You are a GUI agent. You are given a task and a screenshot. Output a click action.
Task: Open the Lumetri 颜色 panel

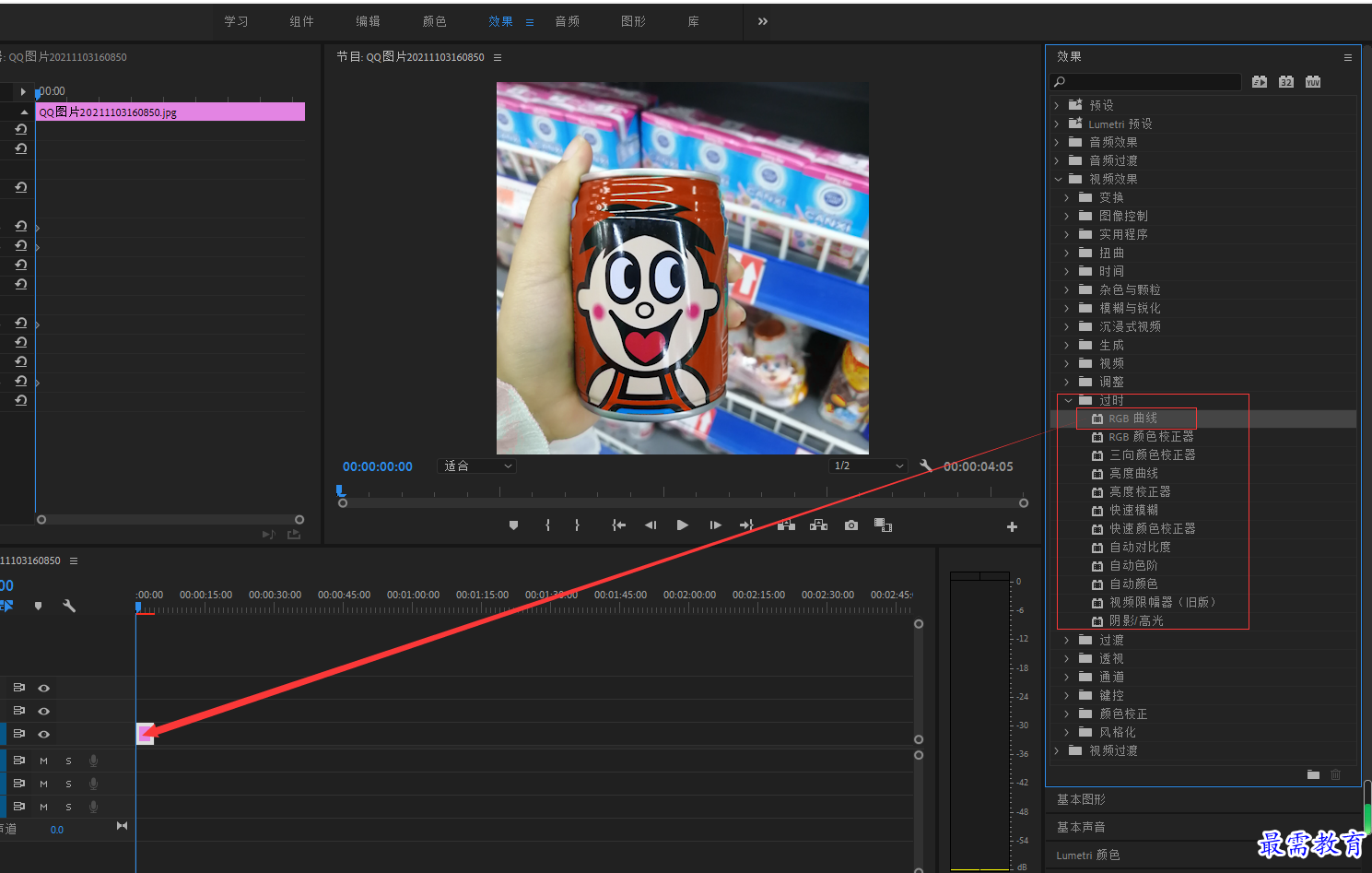pyautogui.click(x=1087, y=855)
